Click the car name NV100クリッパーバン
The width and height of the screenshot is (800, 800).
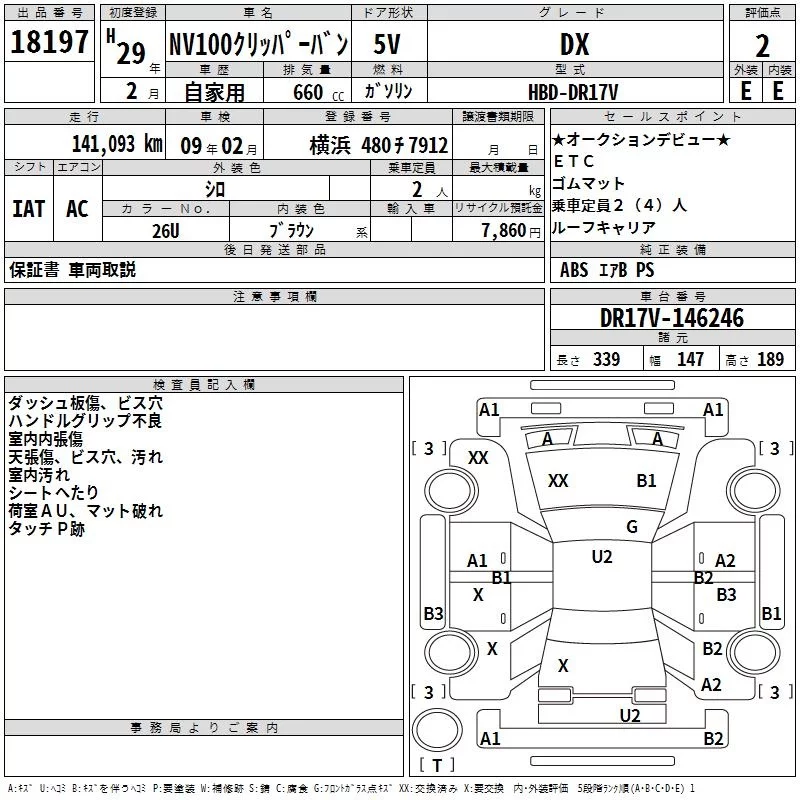(x=259, y=44)
